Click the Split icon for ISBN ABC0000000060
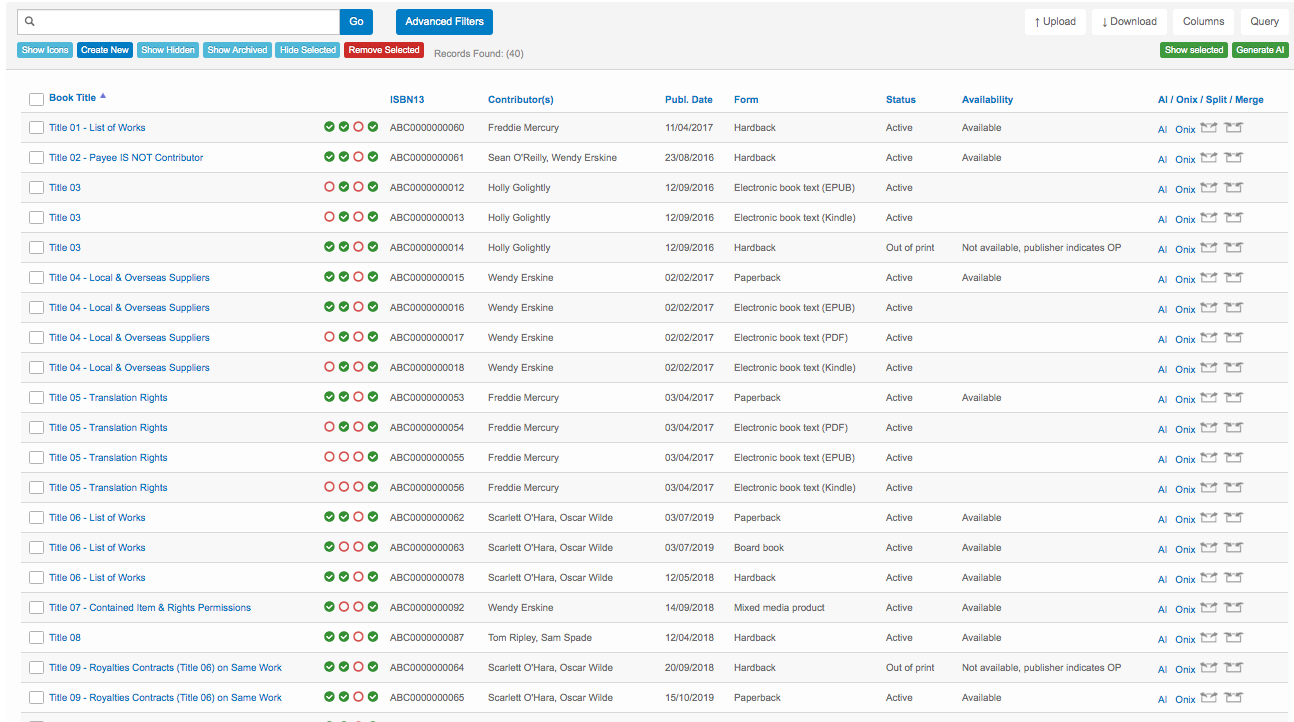The height and width of the screenshot is (722, 1294). click(1209, 127)
